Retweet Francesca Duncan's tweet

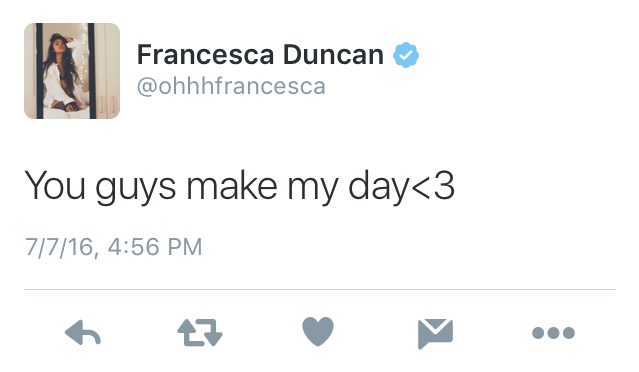click(x=200, y=332)
